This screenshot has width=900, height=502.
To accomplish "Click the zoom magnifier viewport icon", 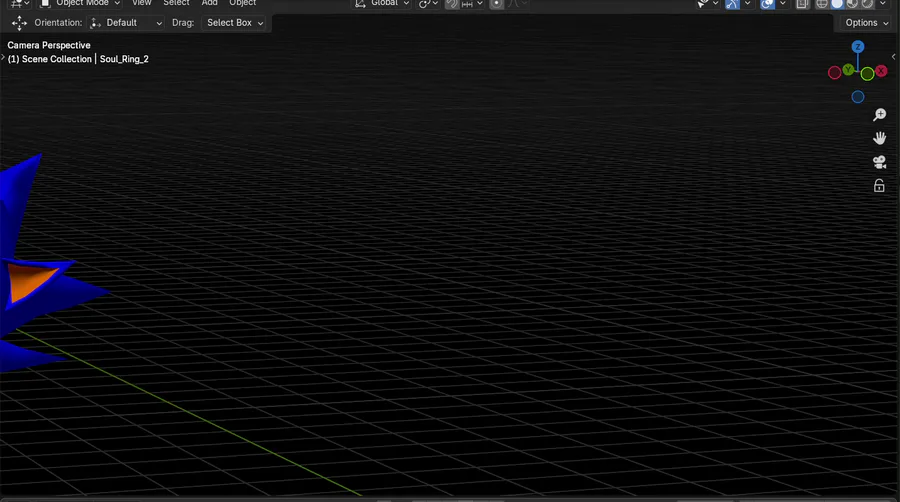I will pyautogui.click(x=879, y=115).
